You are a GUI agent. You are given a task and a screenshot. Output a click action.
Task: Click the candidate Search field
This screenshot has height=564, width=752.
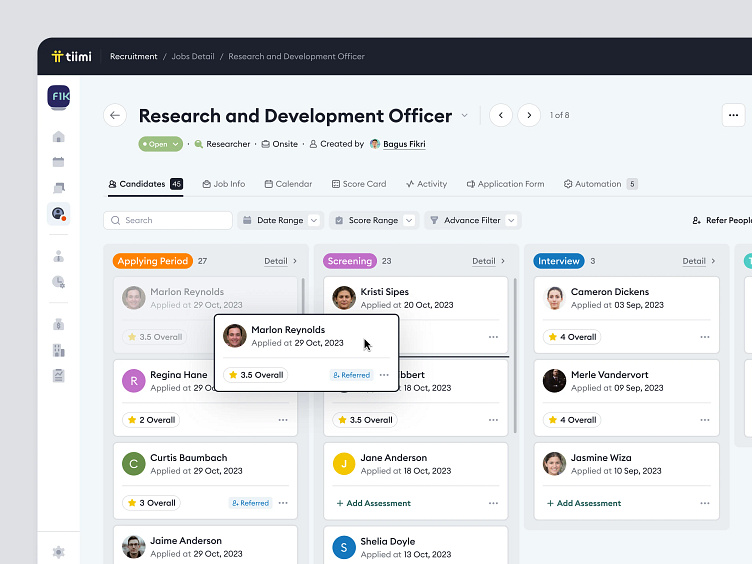point(168,220)
